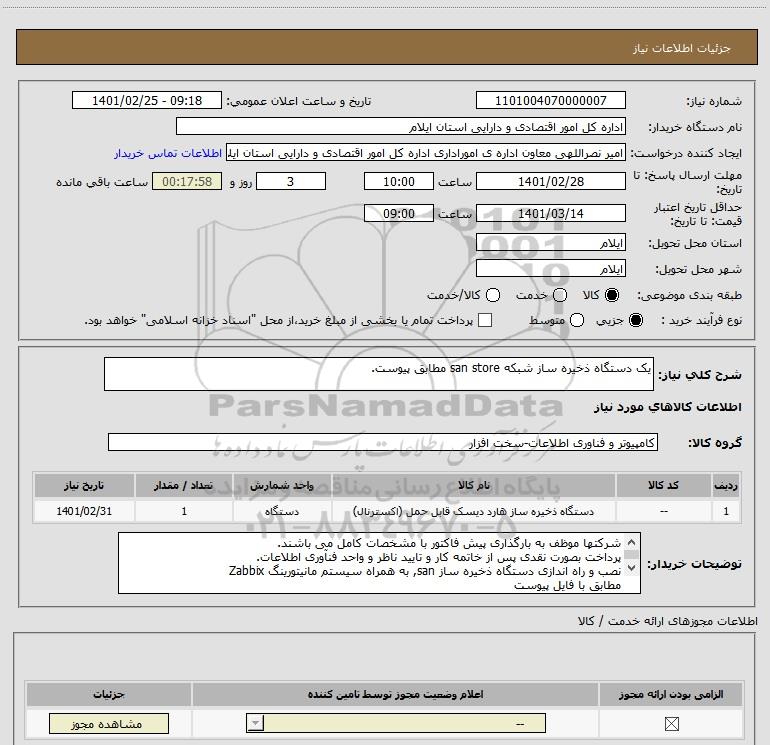Select the متوسط purchase type radio
The image size is (770, 745).
pos(577,321)
